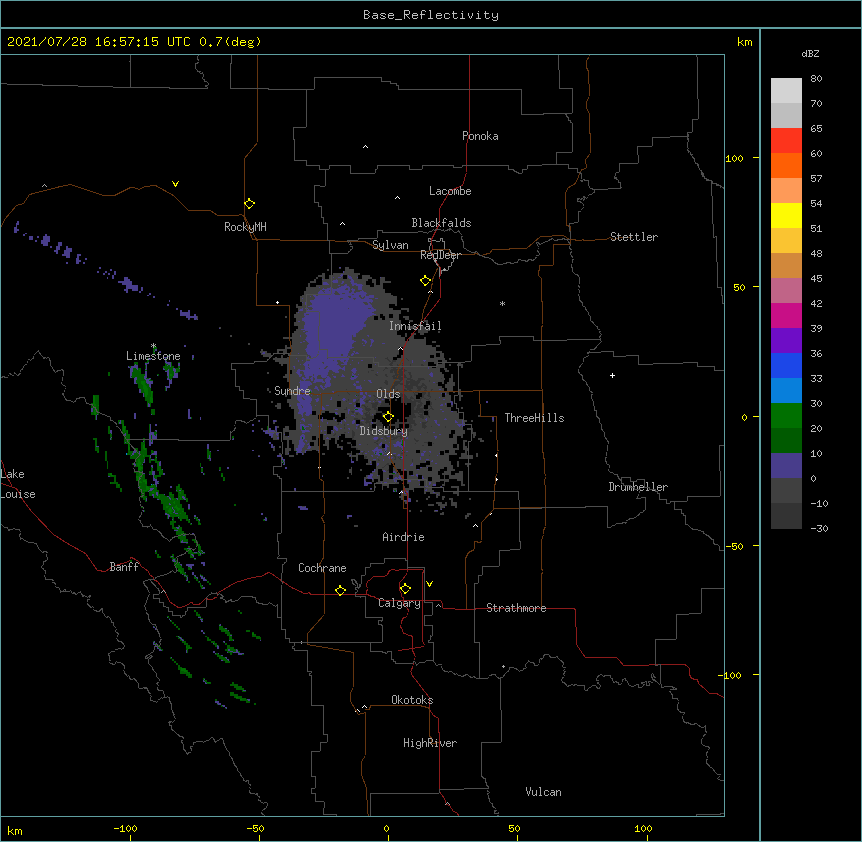Click the HighRiver city label
The height and width of the screenshot is (842, 862).
pos(430,743)
